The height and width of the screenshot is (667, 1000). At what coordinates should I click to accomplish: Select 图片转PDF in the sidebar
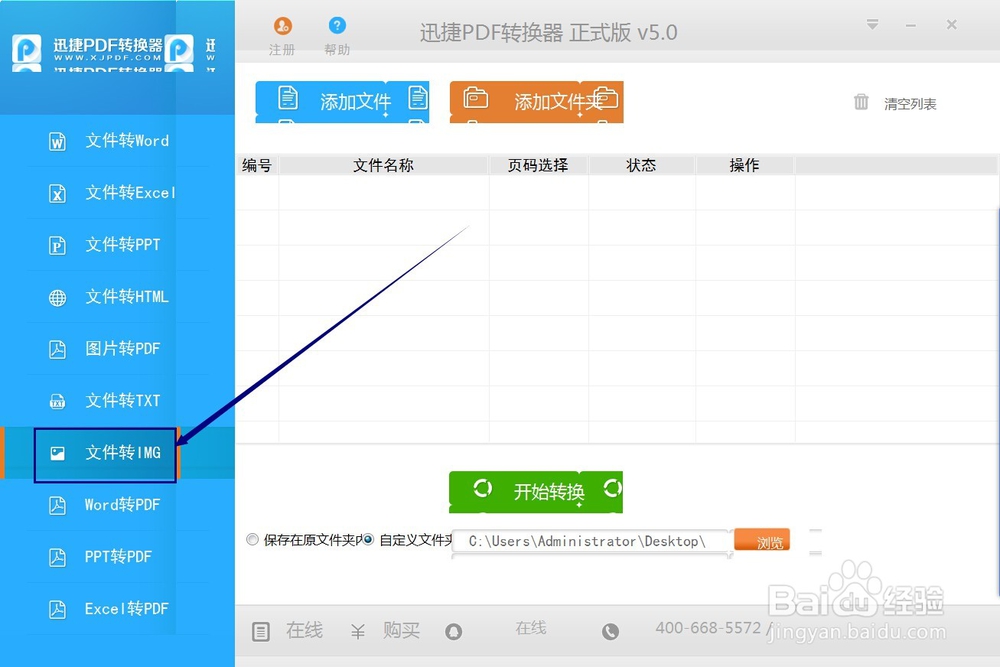click(x=117, y=348)
